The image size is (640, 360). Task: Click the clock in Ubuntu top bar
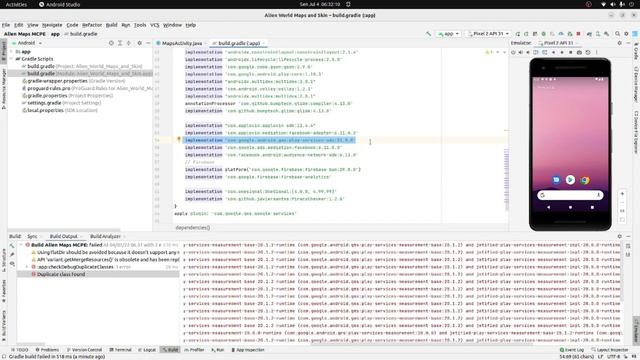tap(320, 4)
